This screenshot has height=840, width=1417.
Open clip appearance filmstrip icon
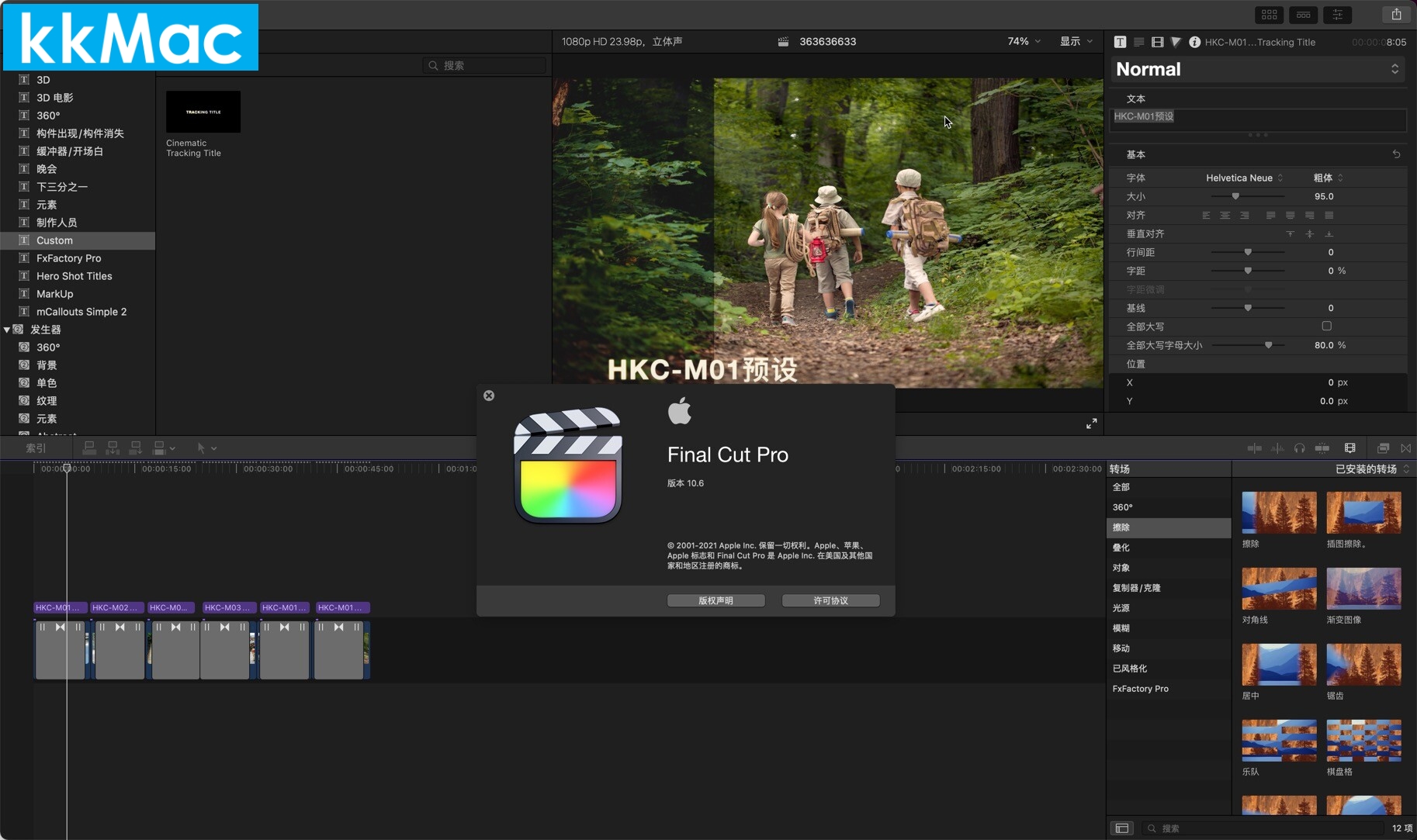coord(1350,448)
